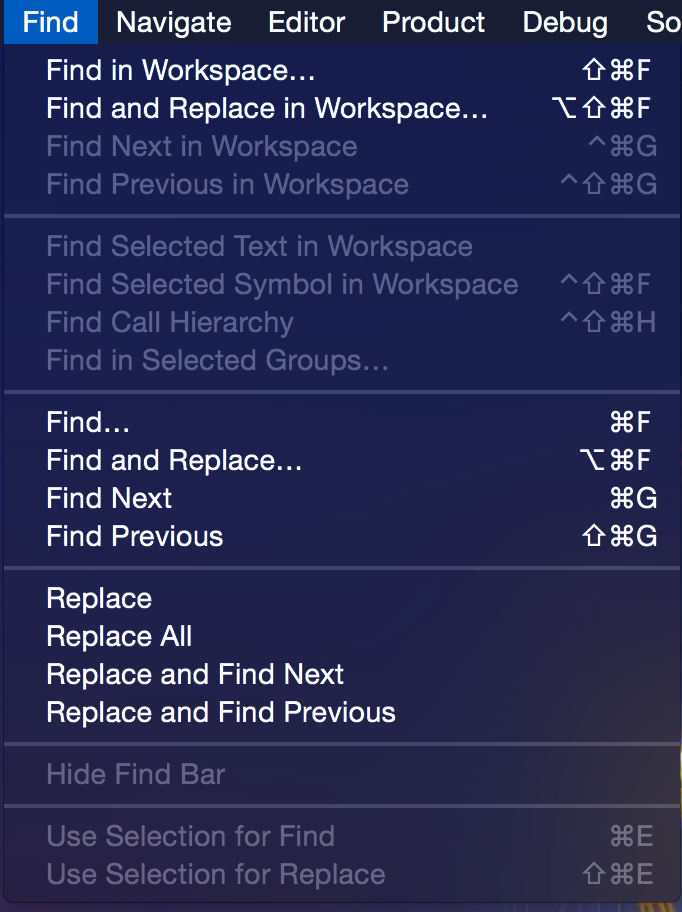
Task: Select Find and Replace in Workspace…
Action: tap(267, 108)
